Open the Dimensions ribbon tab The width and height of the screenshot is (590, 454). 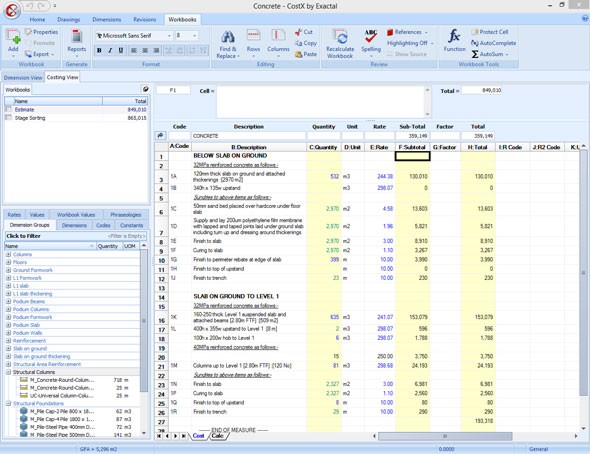(x=107, y=20)
